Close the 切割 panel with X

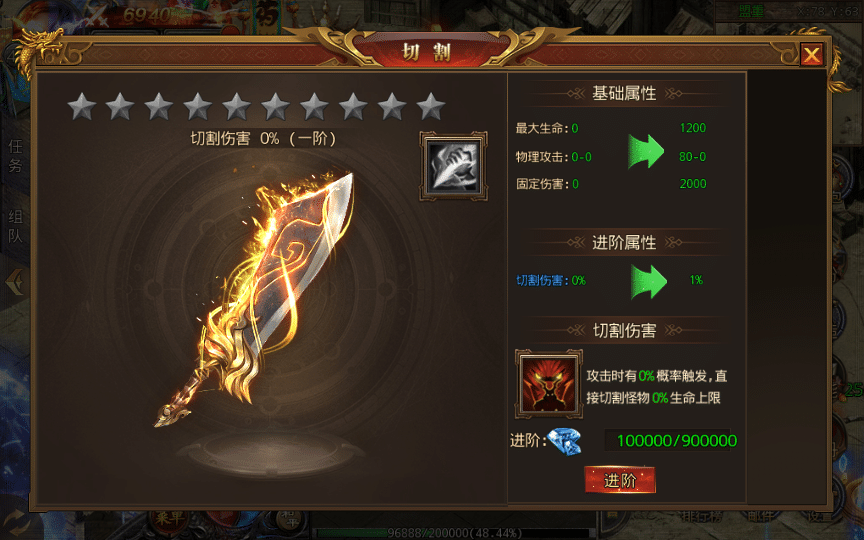812,55
